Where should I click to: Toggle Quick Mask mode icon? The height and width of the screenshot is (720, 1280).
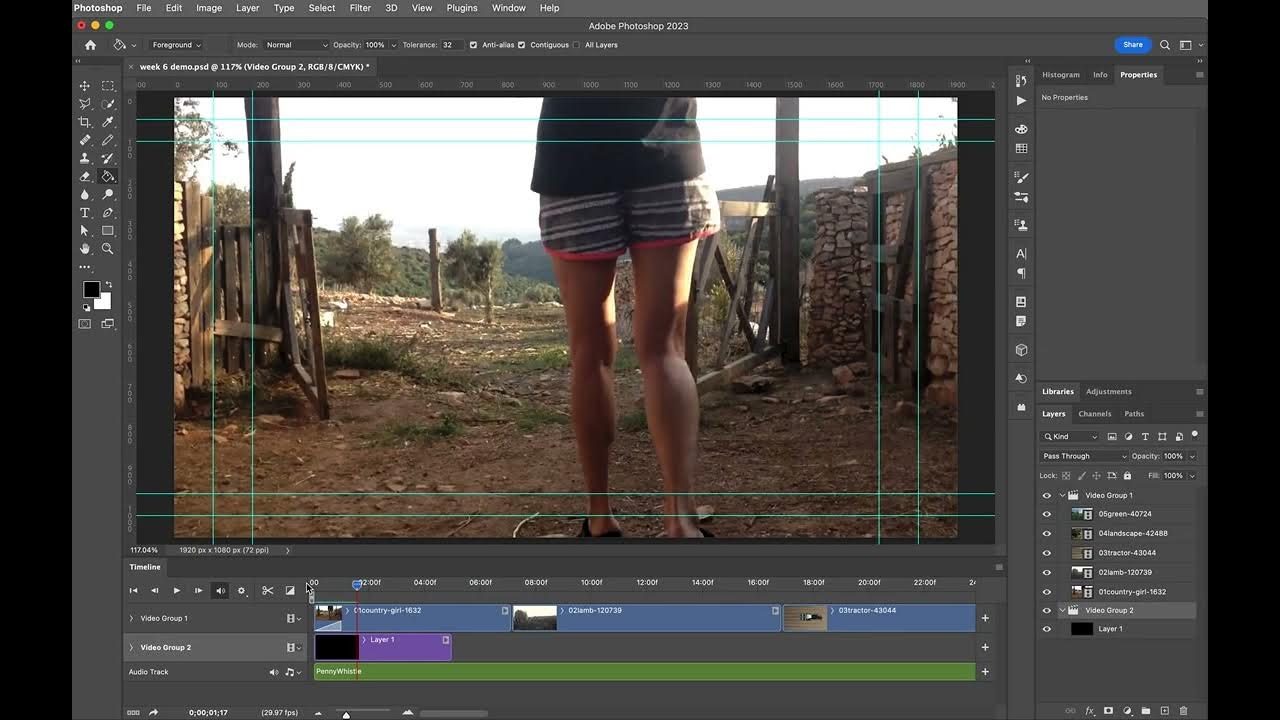click(x=85, y=324)
